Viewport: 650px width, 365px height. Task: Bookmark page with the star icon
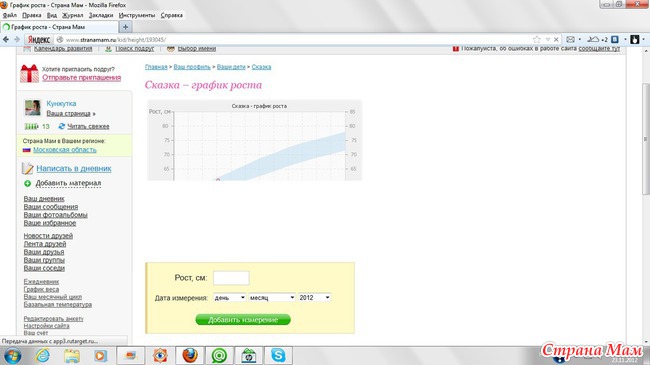tap(537, 39)
